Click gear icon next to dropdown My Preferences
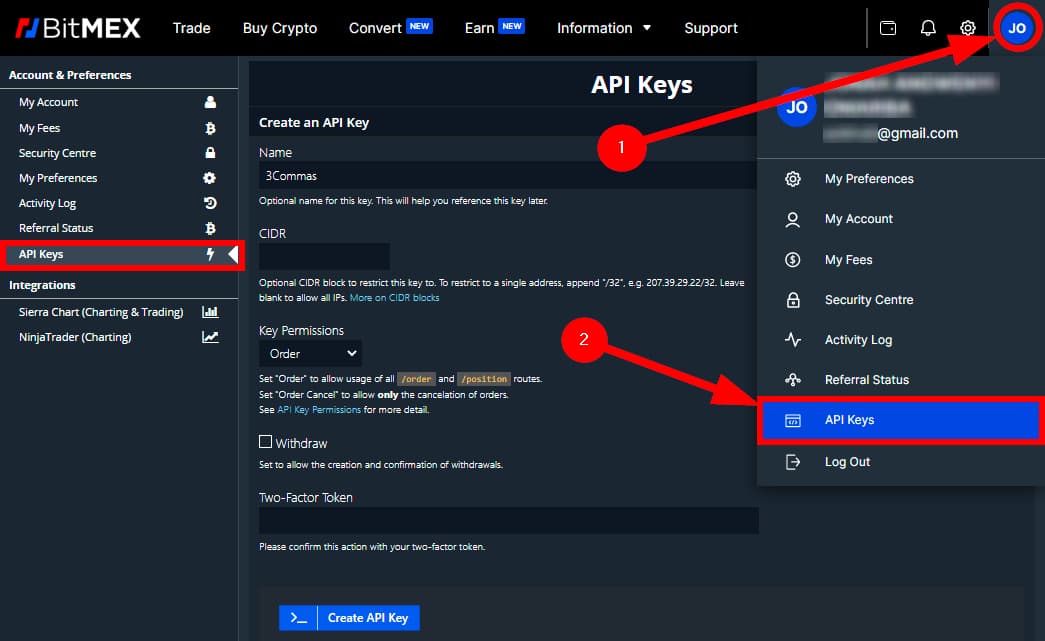1045x641 pixels. [792, 179]
